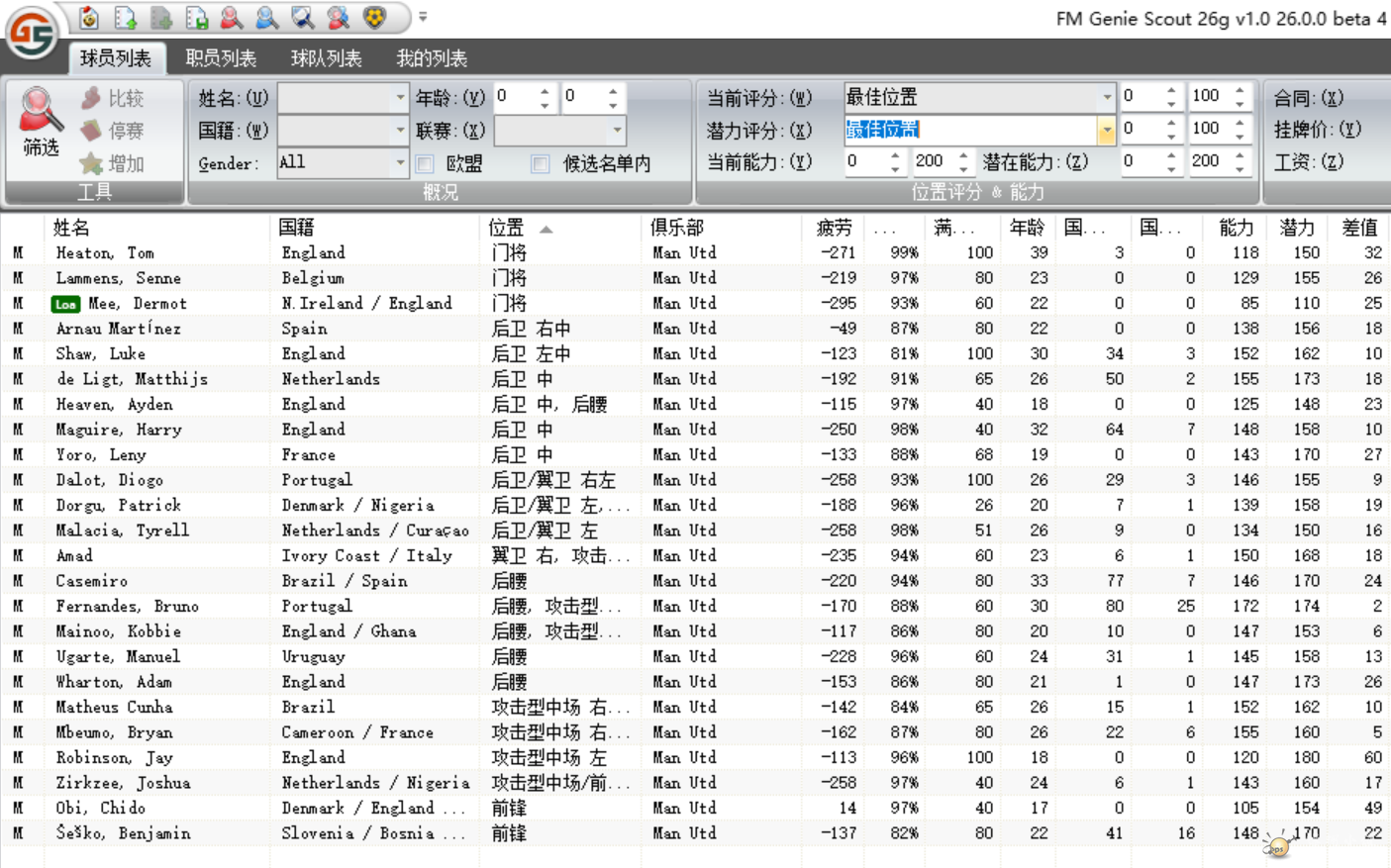This screenshot has height=868, width=1391.
Task: Switch to the 职员列表 tab
Action: pyautogui.click(x=221, y=58)
